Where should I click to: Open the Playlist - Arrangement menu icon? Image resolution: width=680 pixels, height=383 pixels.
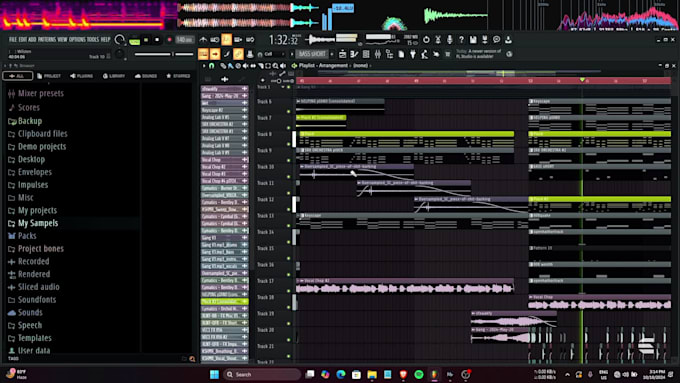coord(294,66)
